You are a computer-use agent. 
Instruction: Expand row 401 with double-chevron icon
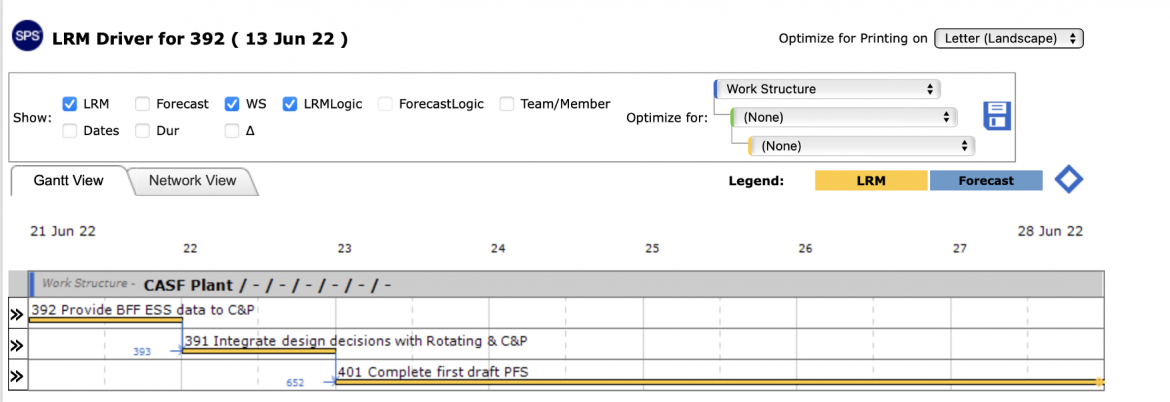[16, 377]
